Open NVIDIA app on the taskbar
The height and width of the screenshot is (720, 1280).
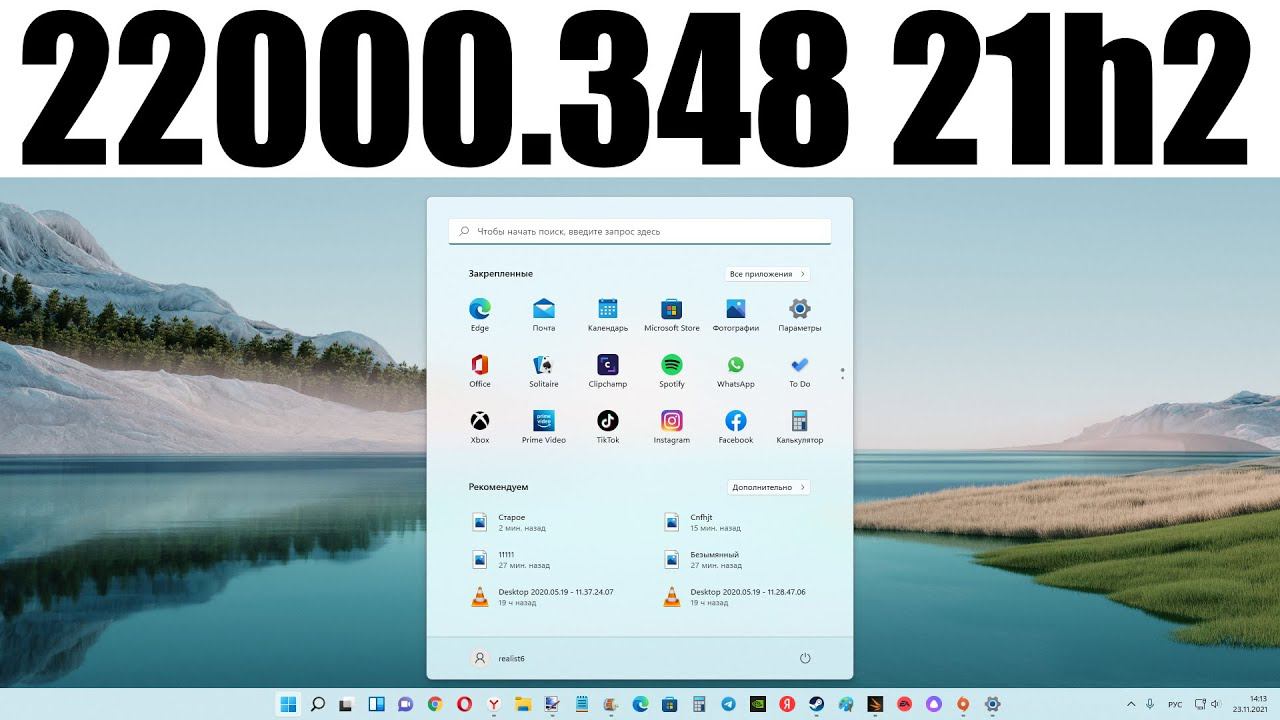758,704
